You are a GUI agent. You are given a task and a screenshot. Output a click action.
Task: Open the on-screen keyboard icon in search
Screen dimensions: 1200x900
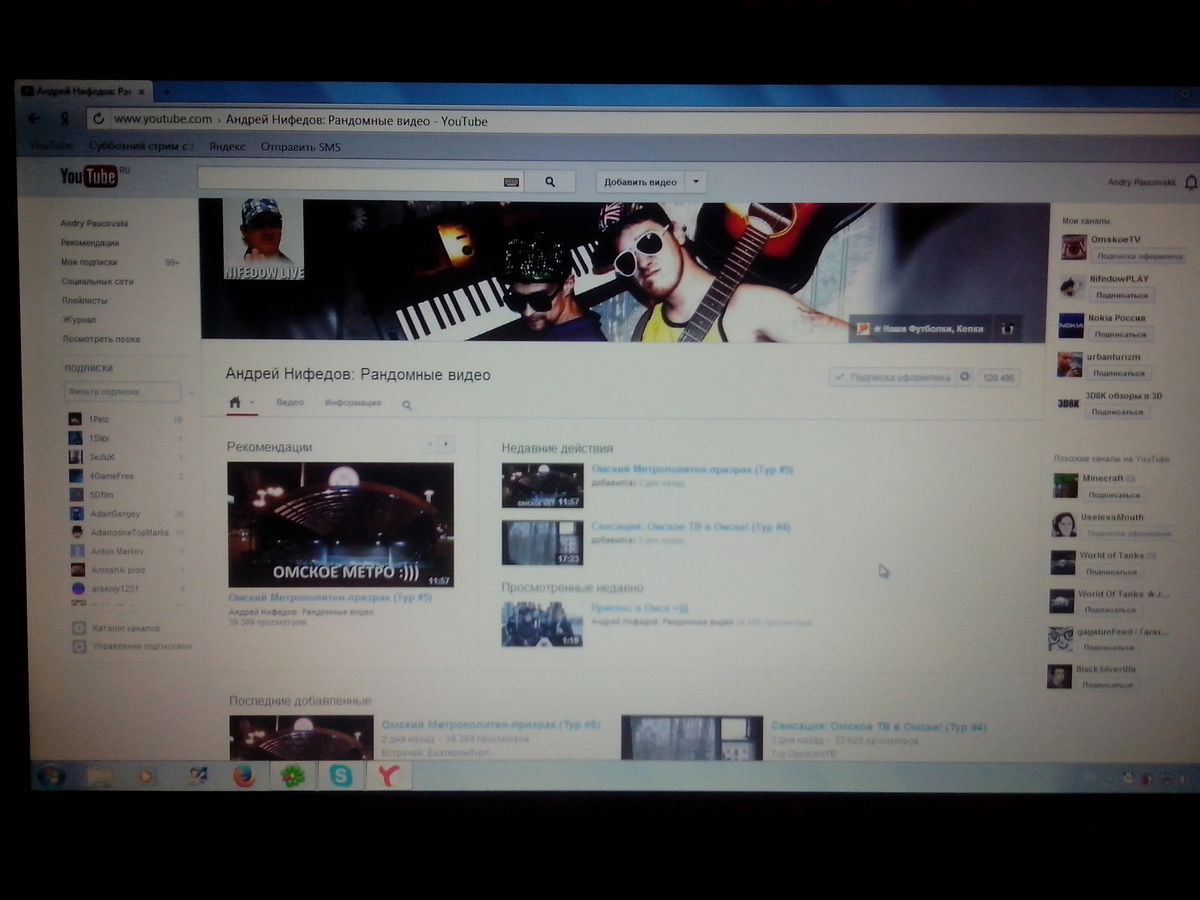pyautogui.click(x=511, y=182)
